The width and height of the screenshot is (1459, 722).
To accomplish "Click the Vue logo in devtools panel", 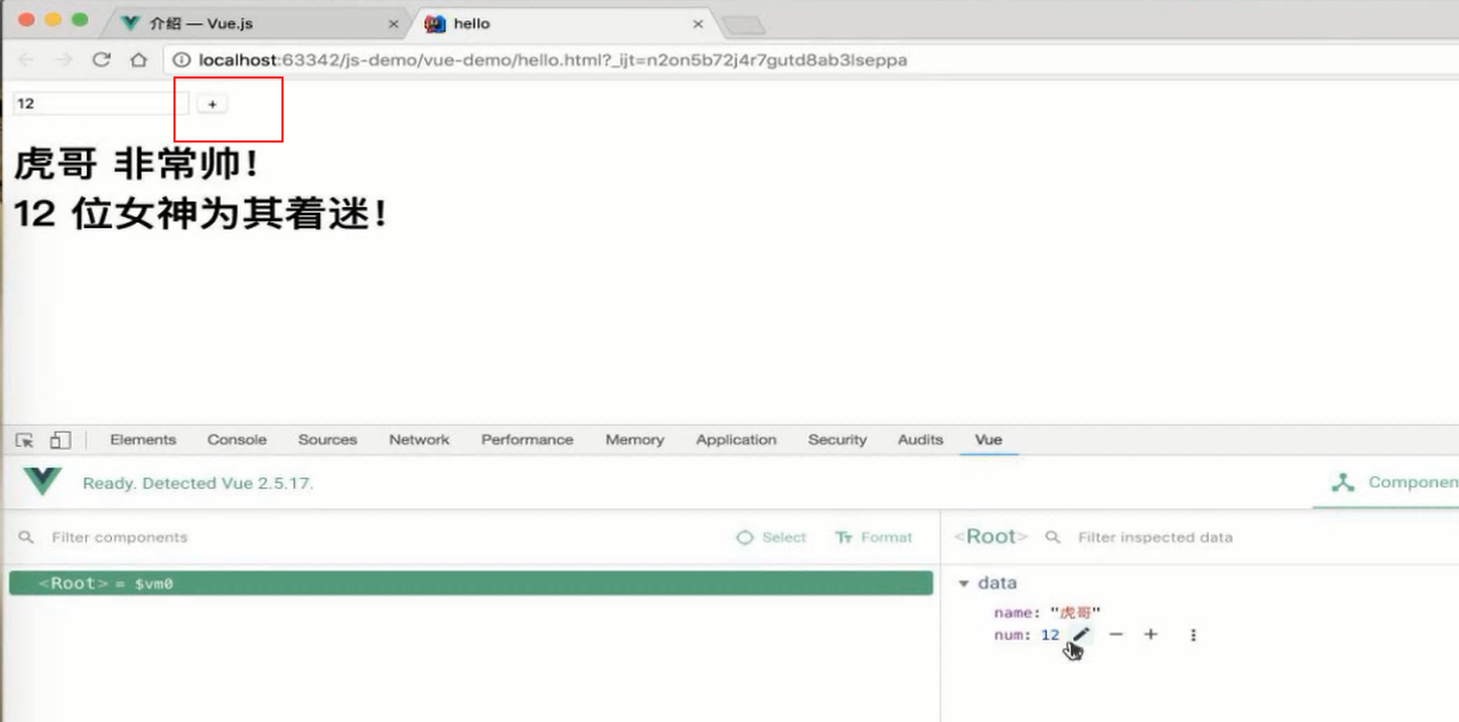I will click(x=43, y=482).
